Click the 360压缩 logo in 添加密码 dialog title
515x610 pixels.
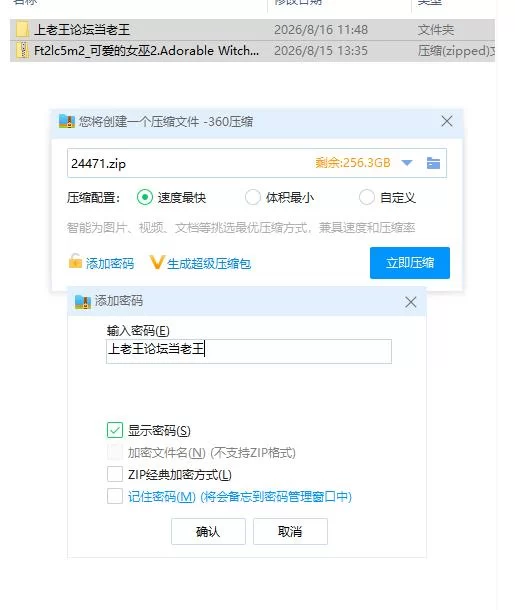point(82,301)
